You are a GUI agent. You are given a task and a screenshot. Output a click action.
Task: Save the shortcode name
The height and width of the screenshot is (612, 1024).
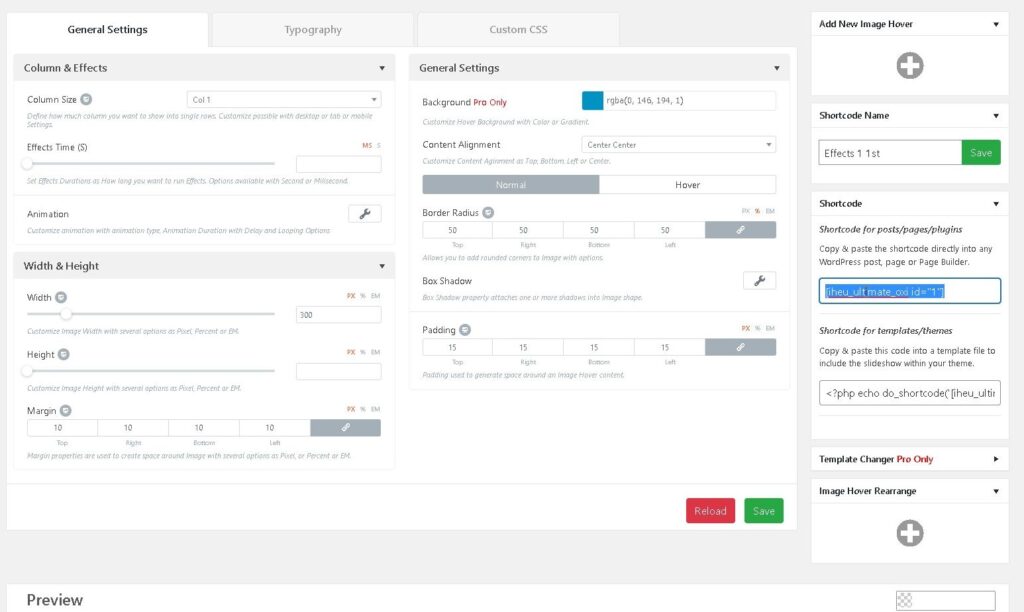980,153
